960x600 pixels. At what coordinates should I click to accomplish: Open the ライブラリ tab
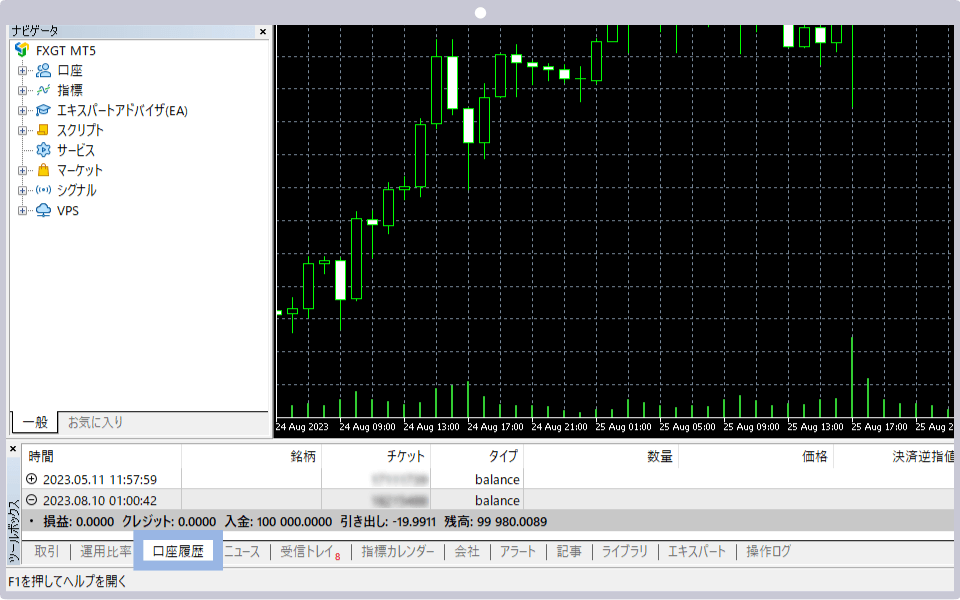pos(625,551)
